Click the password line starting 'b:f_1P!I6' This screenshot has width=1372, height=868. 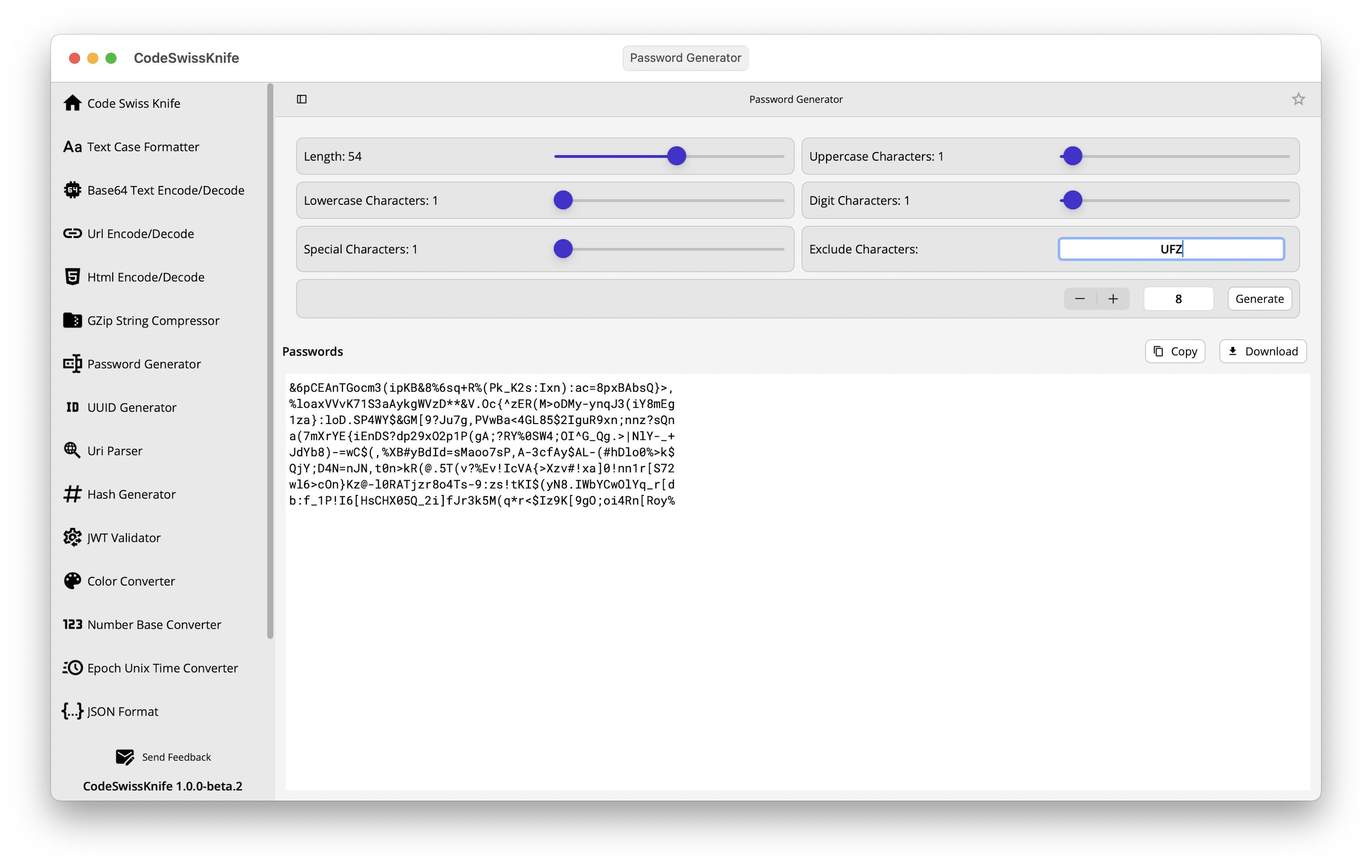coord(481,500)
